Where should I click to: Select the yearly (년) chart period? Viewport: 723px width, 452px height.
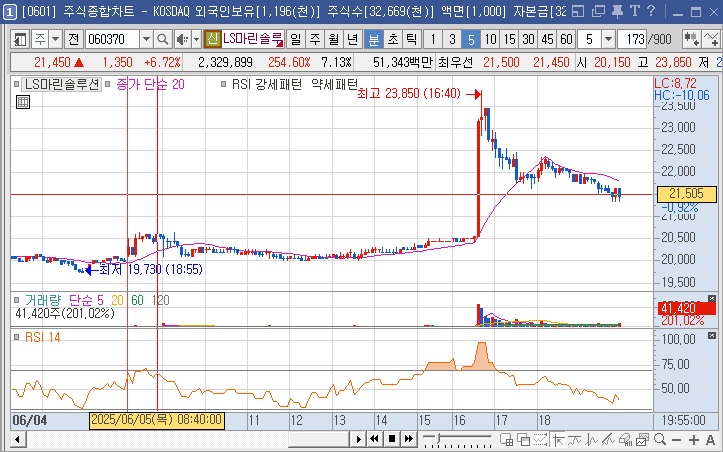click(x=352, y=39)
